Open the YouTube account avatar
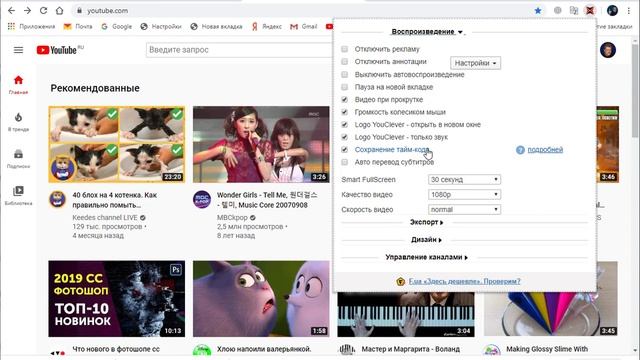This screenshot has height=360, width=640. 608,50
